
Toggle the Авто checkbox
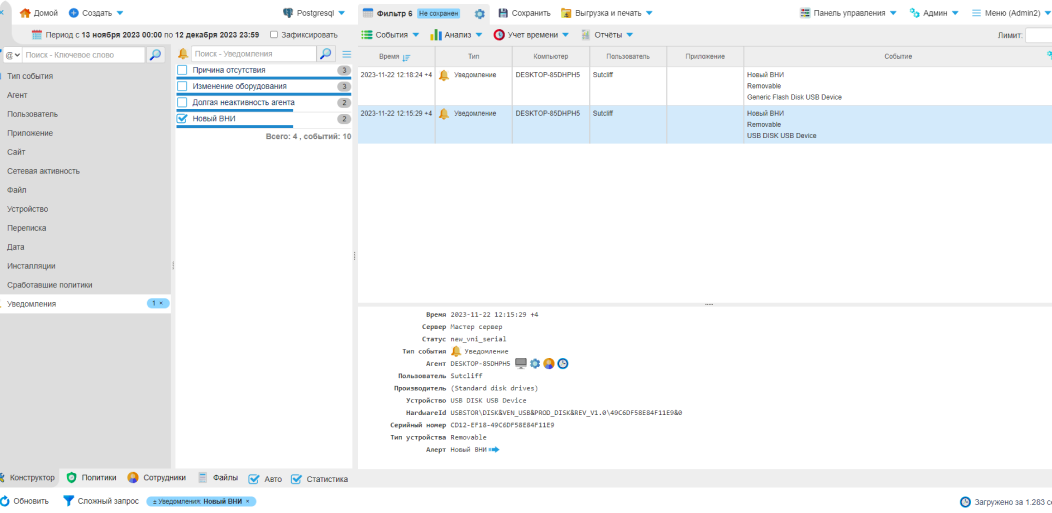(254, 479)
